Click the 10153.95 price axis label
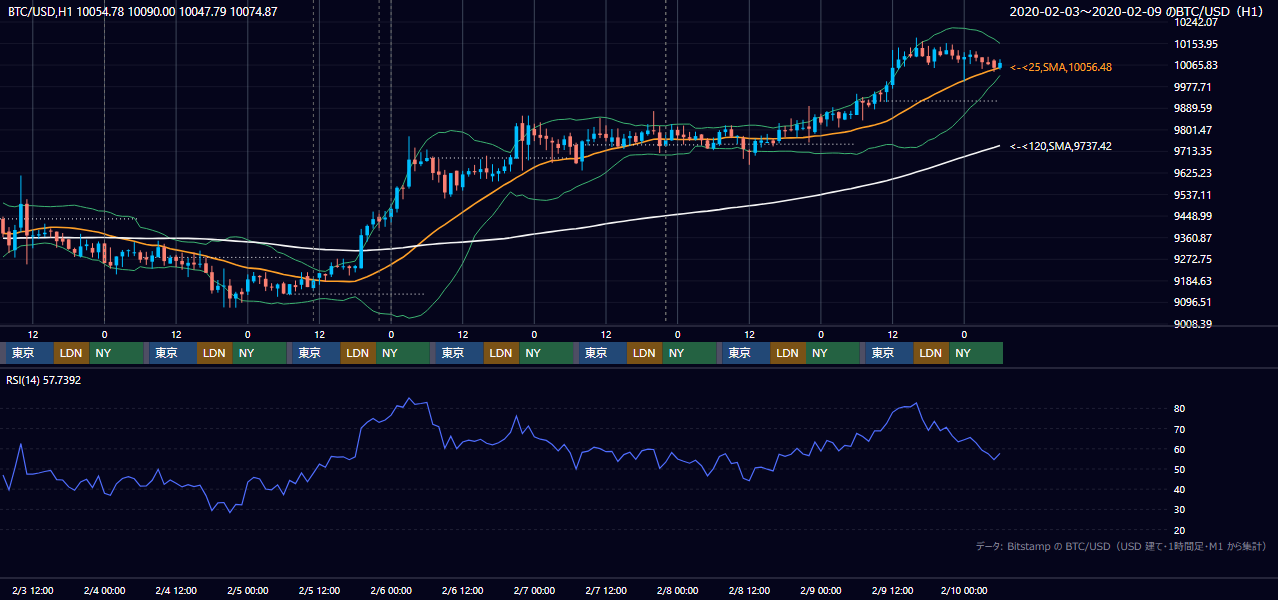The height and width of the screenshot is (600, 1278). (1194, 44)
